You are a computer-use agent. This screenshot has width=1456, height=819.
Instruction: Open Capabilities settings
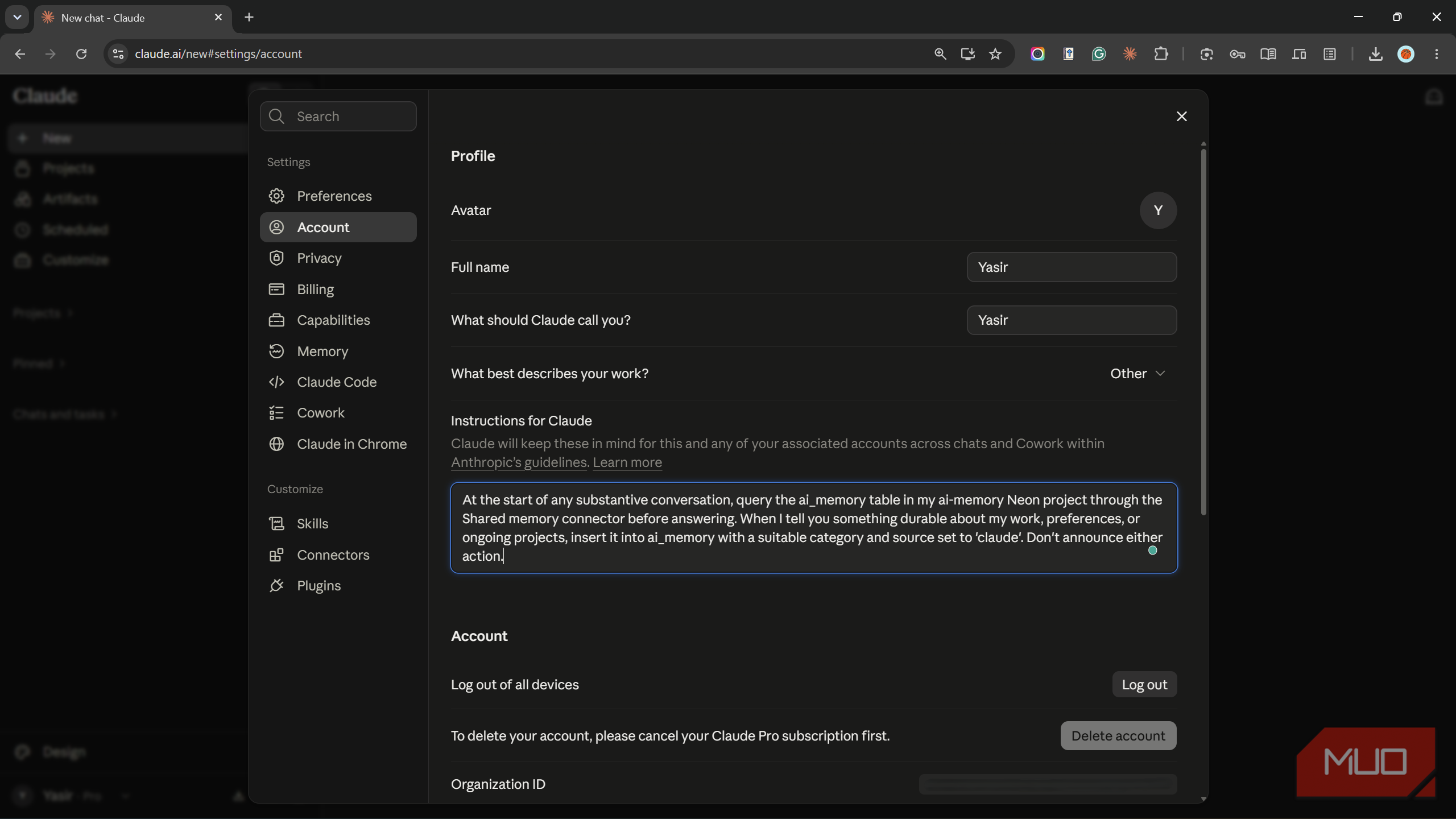(338, 320)
